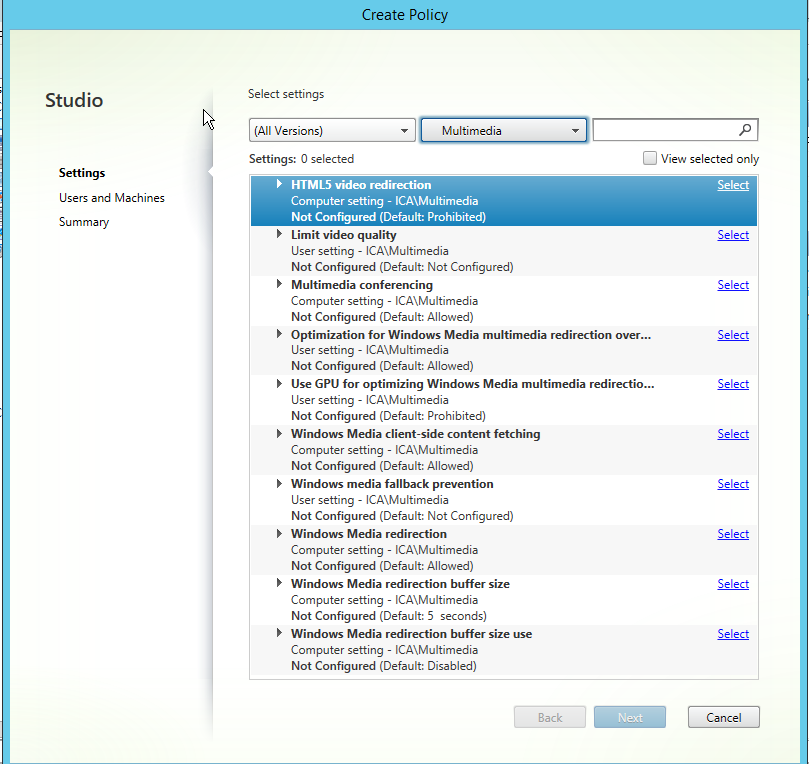
Task: Select link for Windows Media redirection buffer size
Action: (x=733, y=584)
